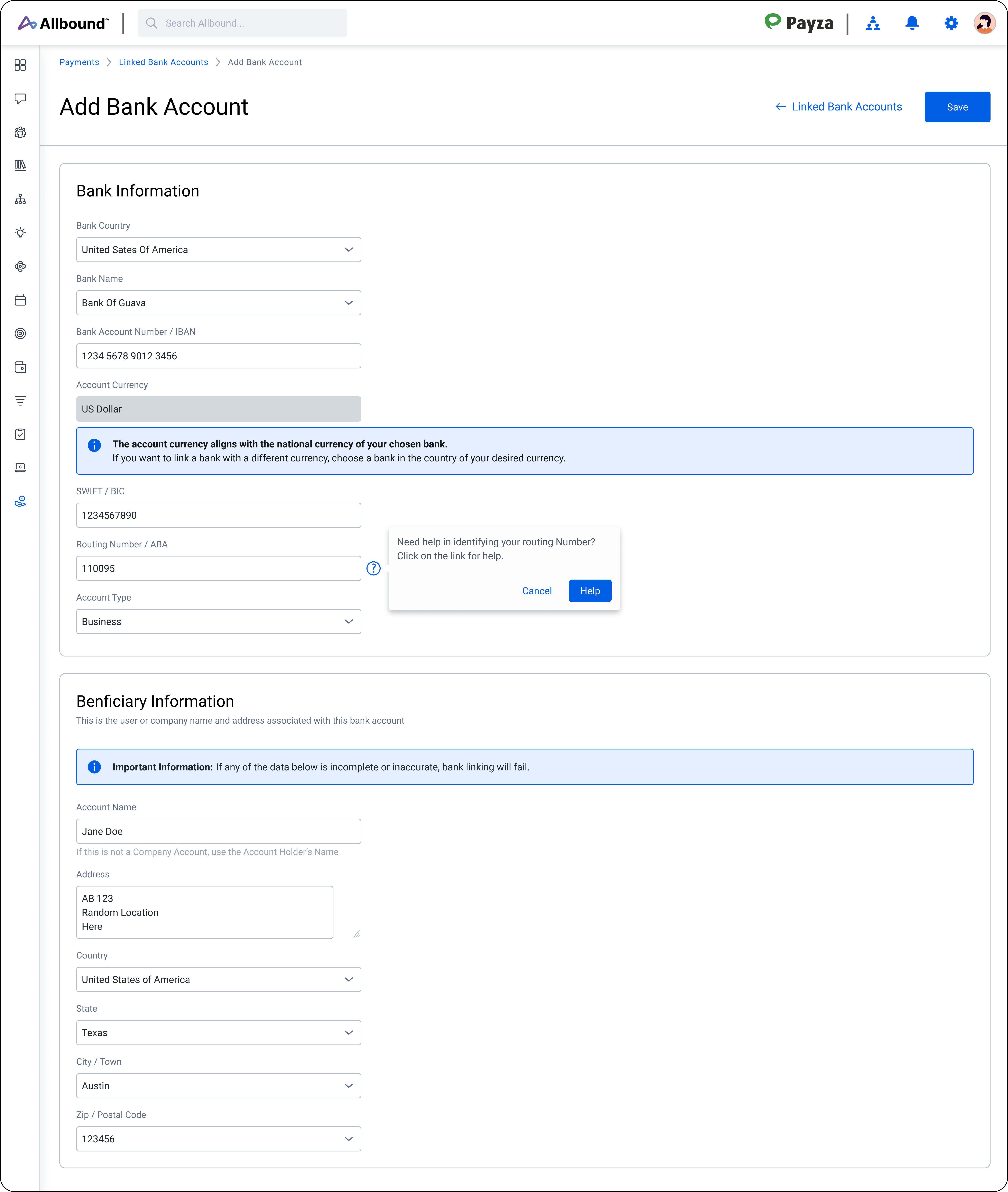Image resolution: width=1008 pixels, height=1192 pixels.
Task: Expand the State dropdown showing Texas
Action: click(218, 1033)
